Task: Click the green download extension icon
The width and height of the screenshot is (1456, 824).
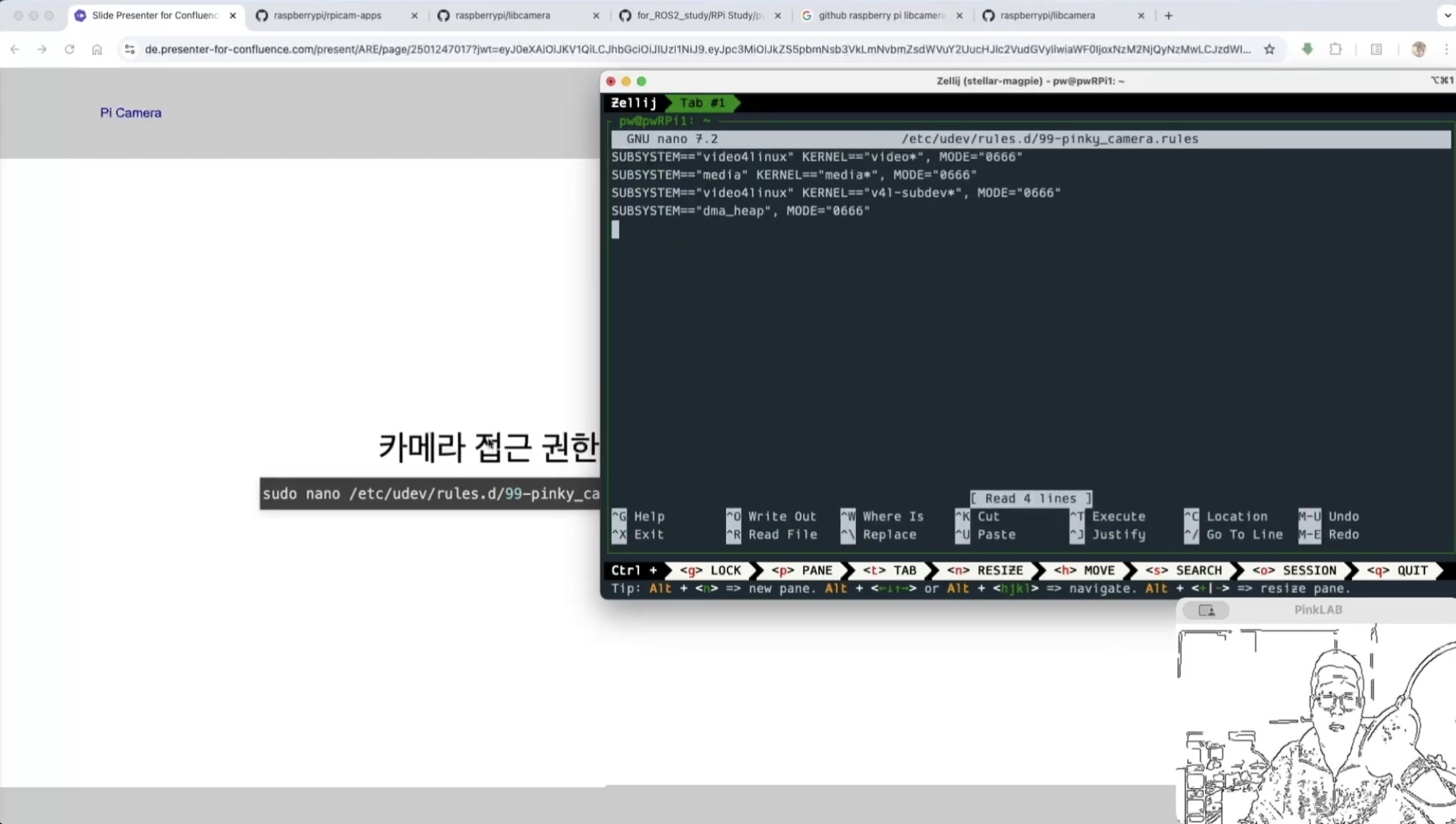Action: click(1307, 49)
